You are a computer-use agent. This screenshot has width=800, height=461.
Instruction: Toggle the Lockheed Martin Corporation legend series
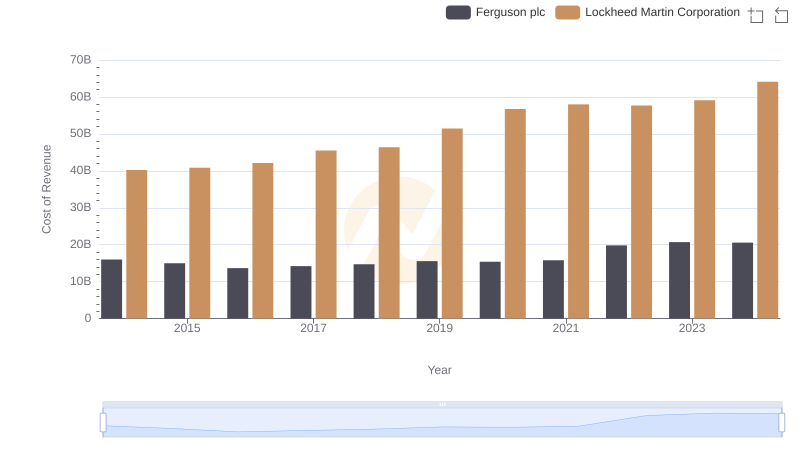647,12
